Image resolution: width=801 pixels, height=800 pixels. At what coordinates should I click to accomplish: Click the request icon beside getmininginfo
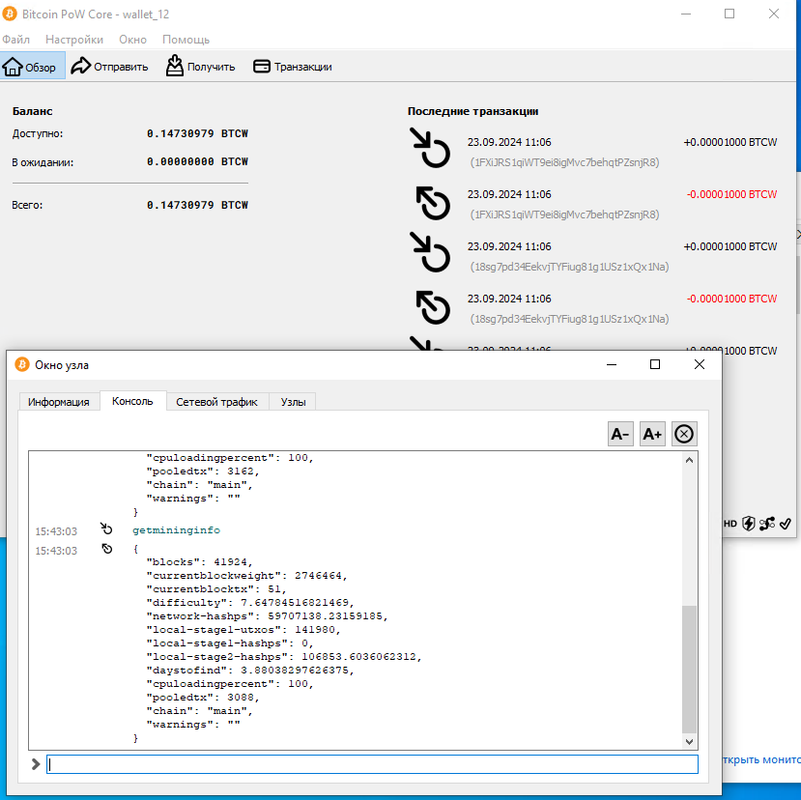(x=106, y=528)
